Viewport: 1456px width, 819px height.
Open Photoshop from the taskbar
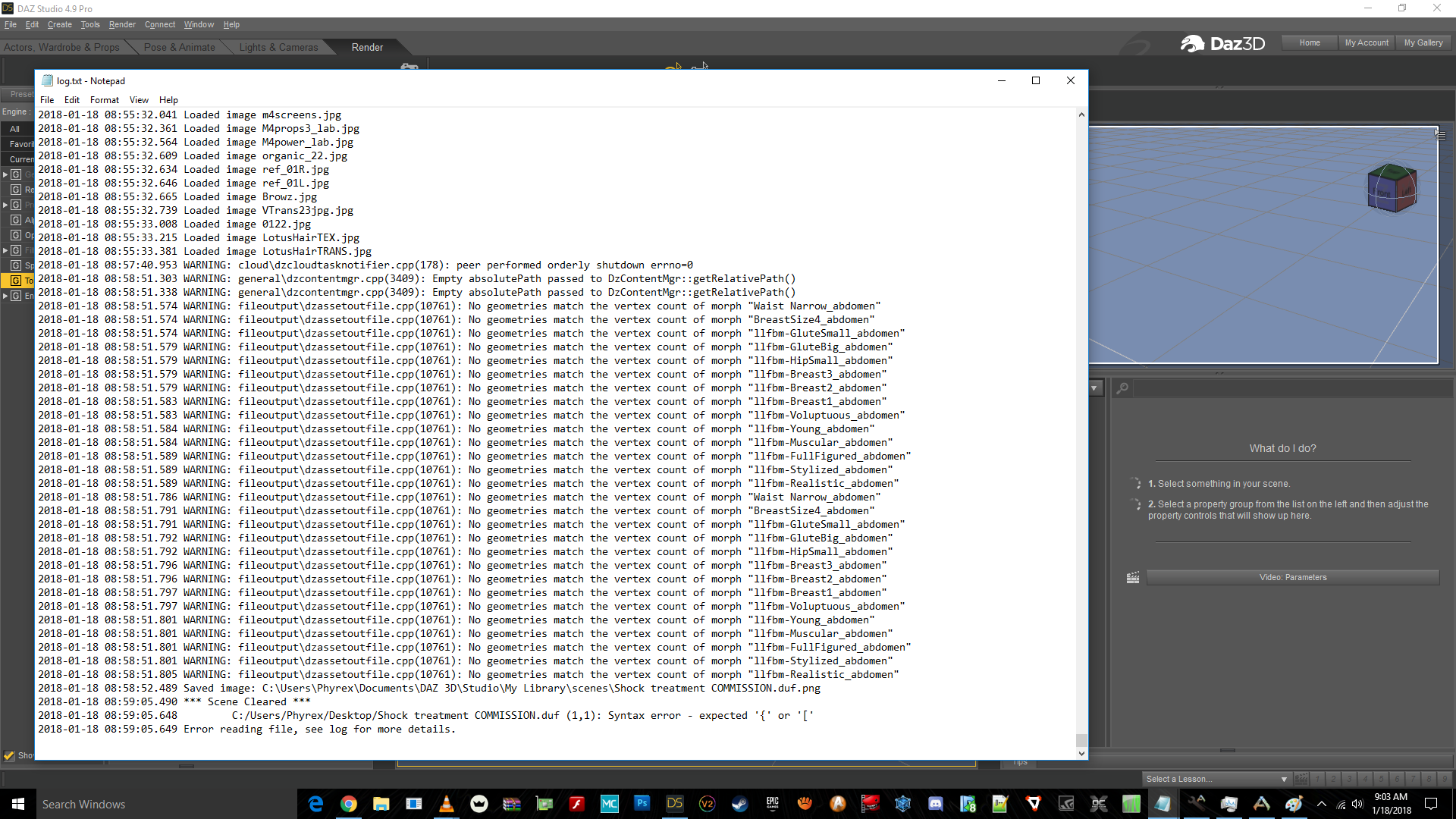point(642,804)
